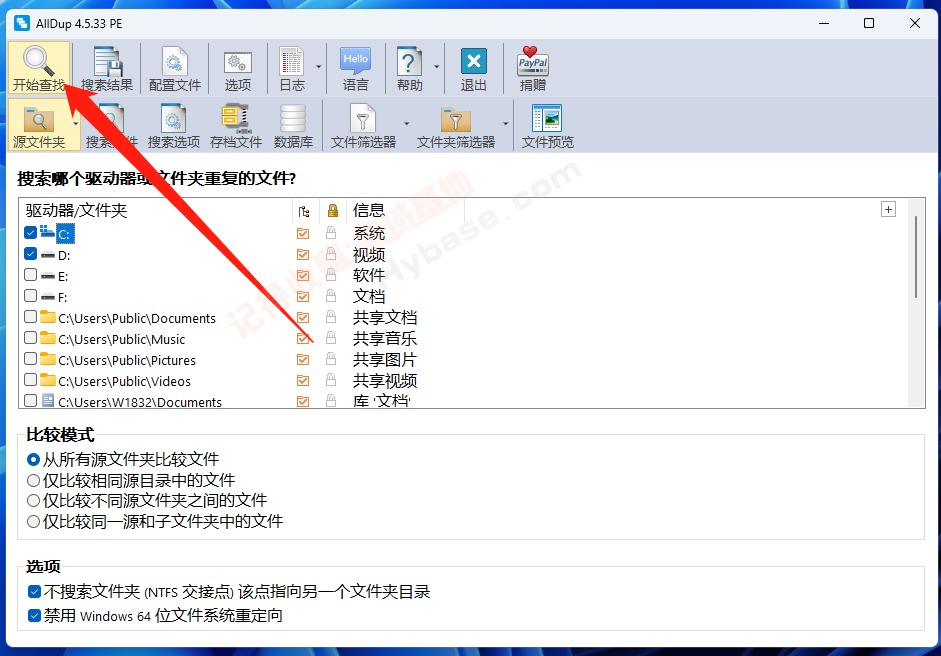Viewport: 941px width, 656px height.
Task: Switch to the 数据库 database tab
Action: click(x=293, y=125)
